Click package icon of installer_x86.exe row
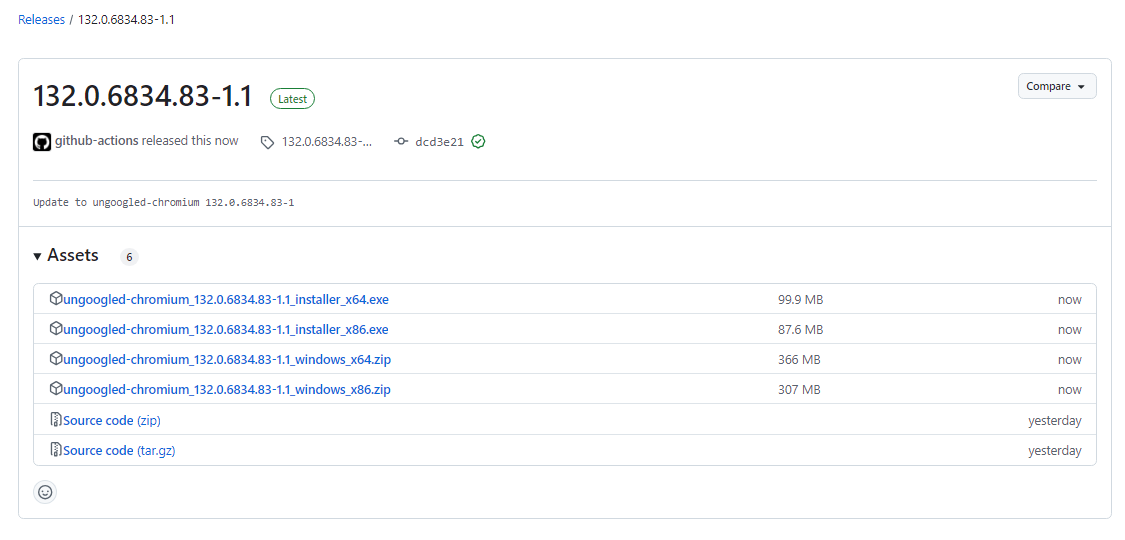 tap(55, 329)
